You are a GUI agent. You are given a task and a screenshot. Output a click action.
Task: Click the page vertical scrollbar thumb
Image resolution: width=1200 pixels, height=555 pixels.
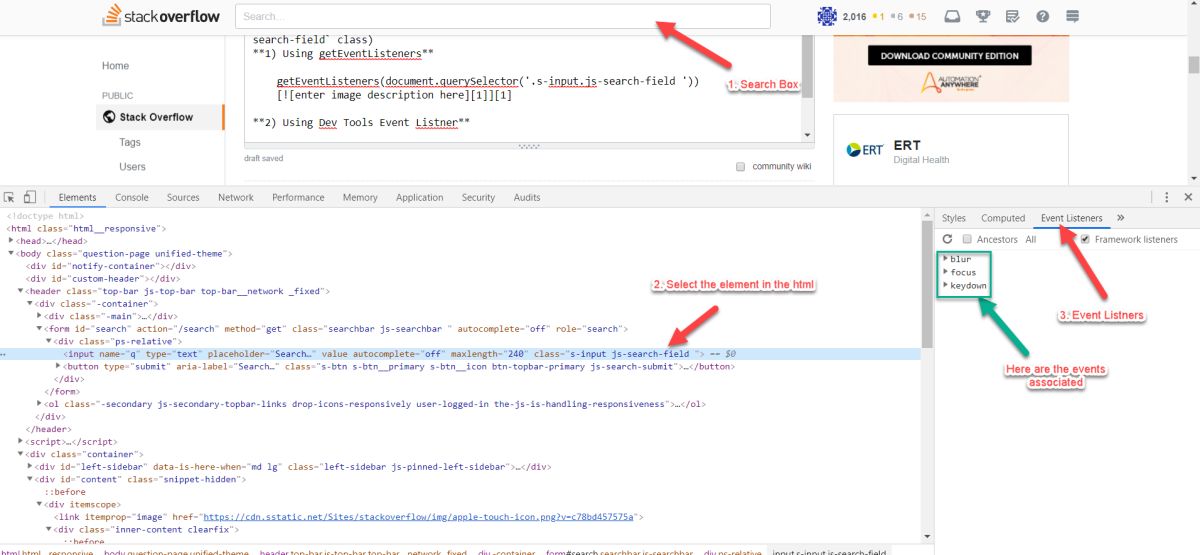point(1193,64)
